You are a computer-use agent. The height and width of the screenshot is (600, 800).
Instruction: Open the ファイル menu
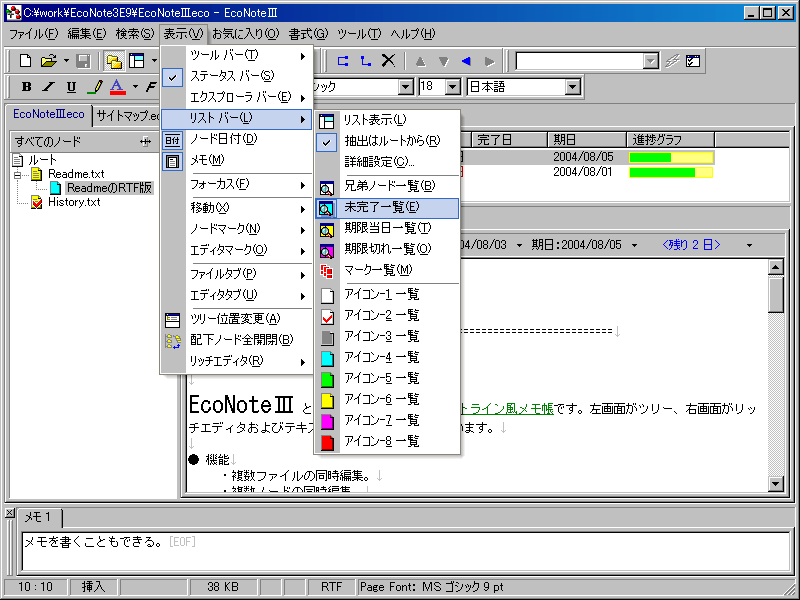(33, 34)
